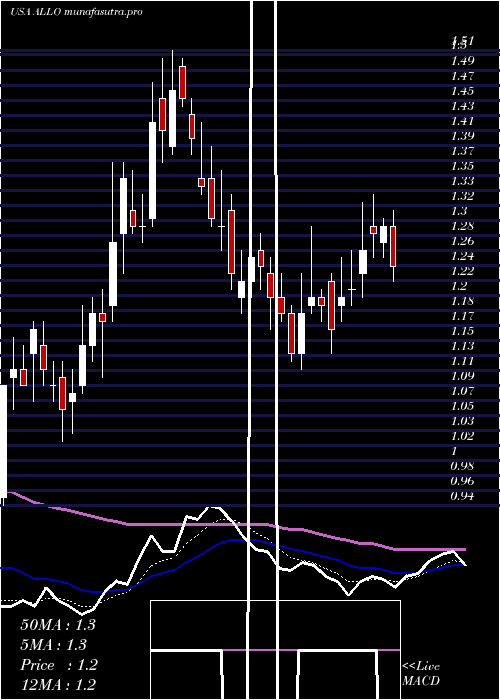Select the 1.11 price axis label
The width and height of the screenshot is (500, 700).
coord(462,361)
